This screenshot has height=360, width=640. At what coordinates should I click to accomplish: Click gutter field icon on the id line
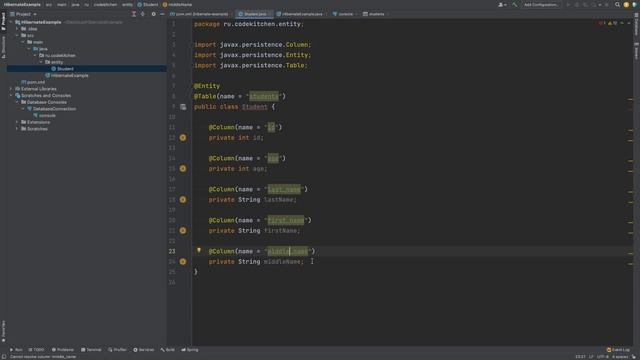pyautogui.click(x=183, y=138)
